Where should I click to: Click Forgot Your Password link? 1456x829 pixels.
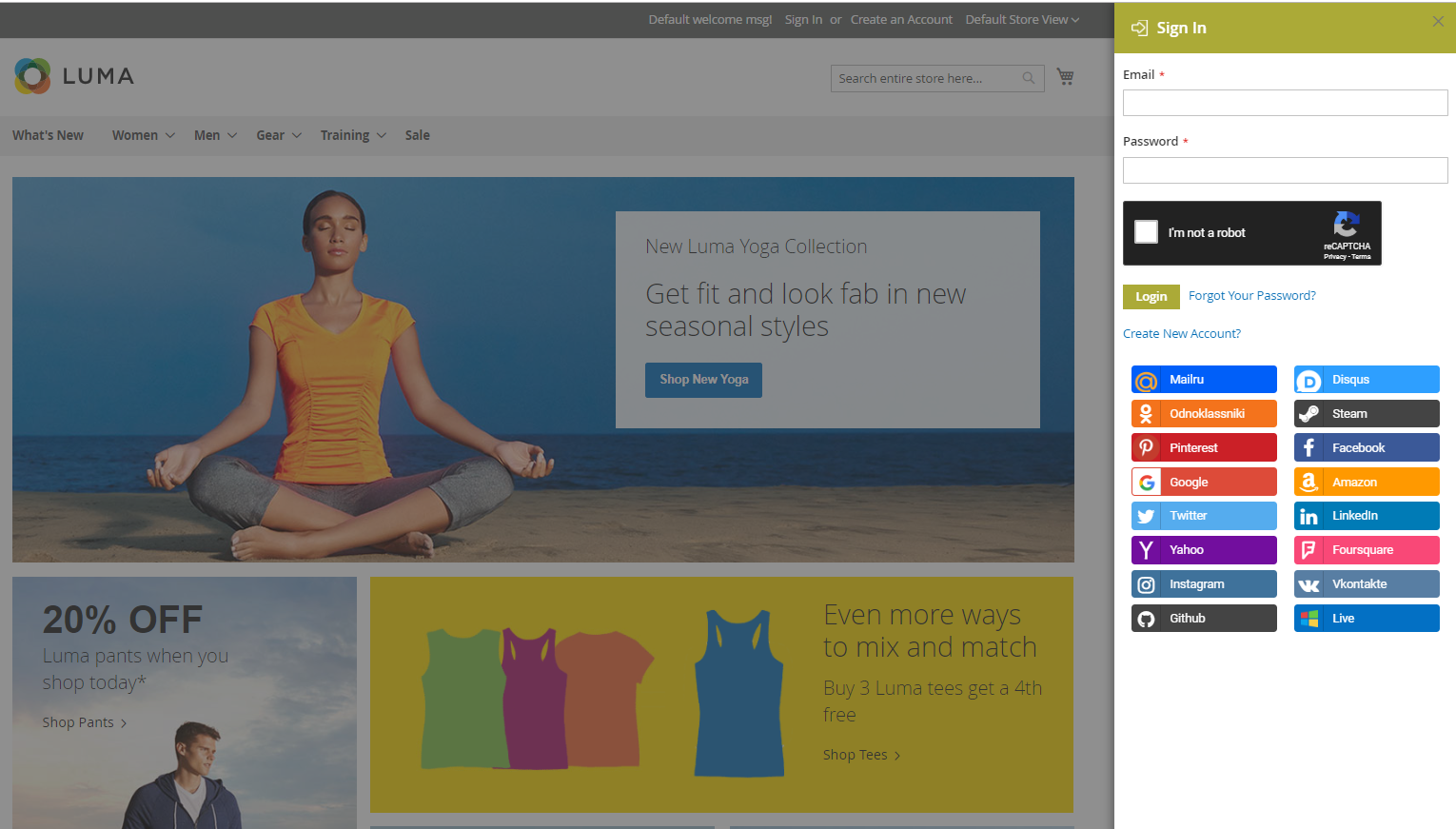coord(1251,296)
